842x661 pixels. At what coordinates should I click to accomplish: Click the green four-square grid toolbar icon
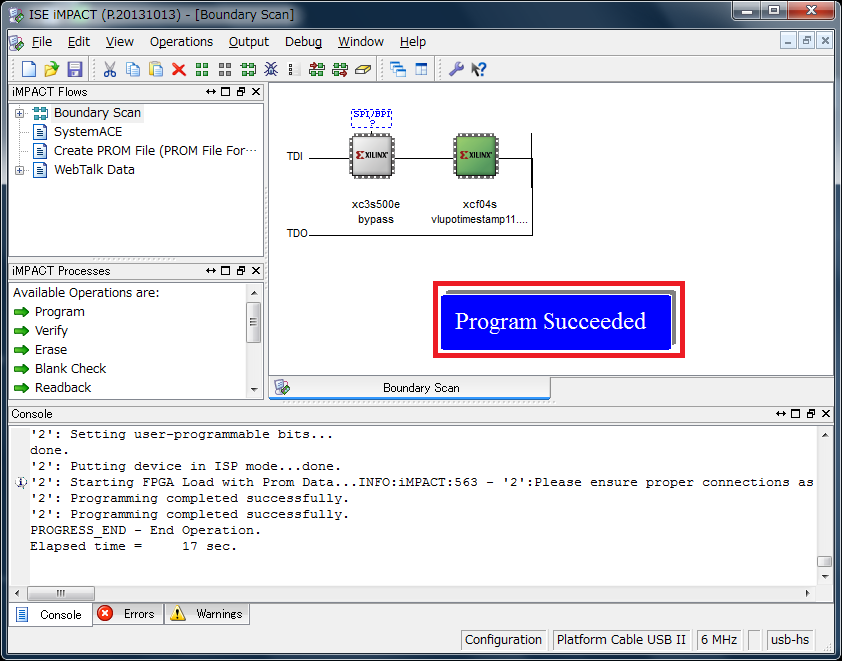point(202,69)
